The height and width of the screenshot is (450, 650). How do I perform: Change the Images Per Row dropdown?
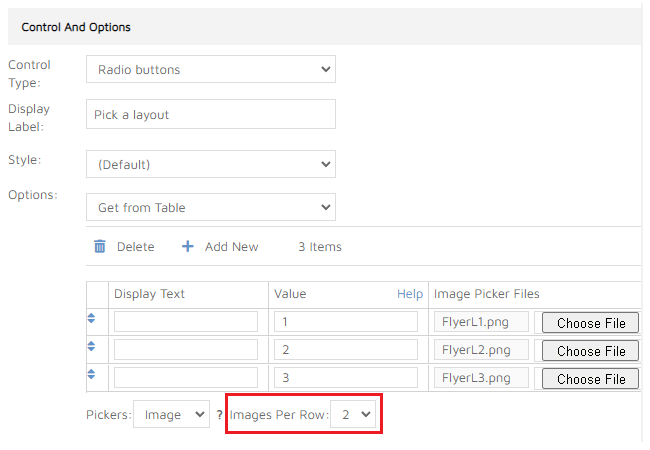point(352,413)
